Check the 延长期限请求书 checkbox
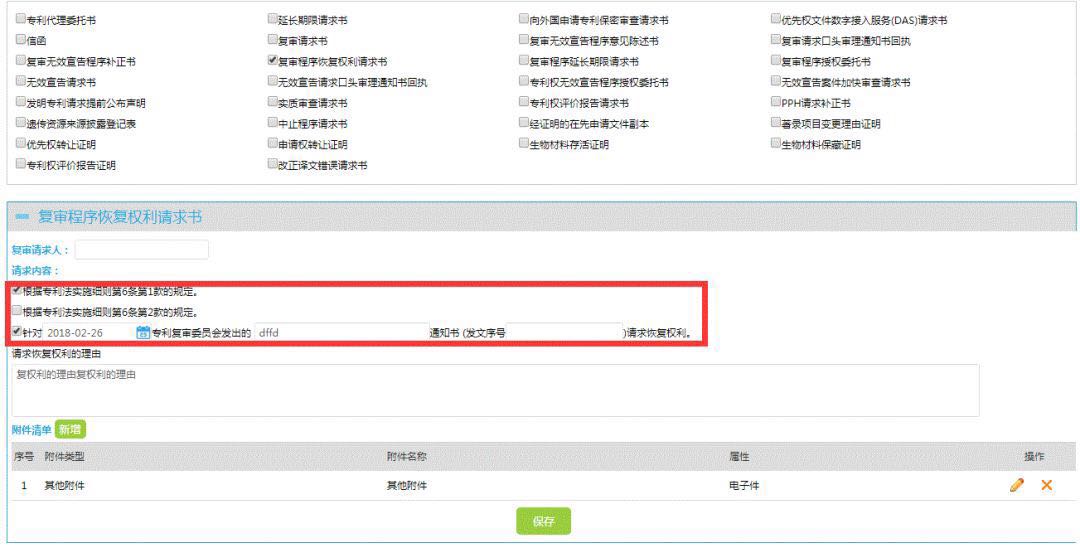 point(273,19)
